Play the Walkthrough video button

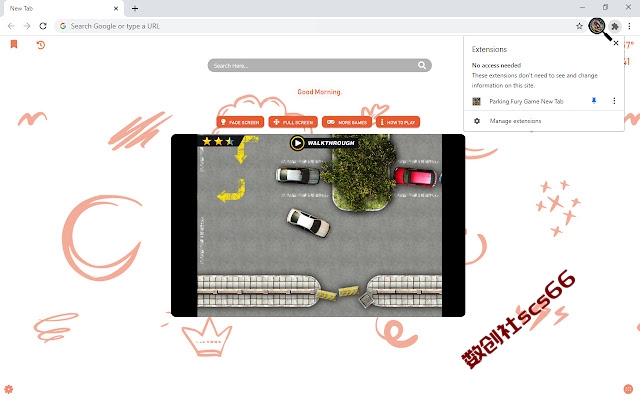(323, 143)
